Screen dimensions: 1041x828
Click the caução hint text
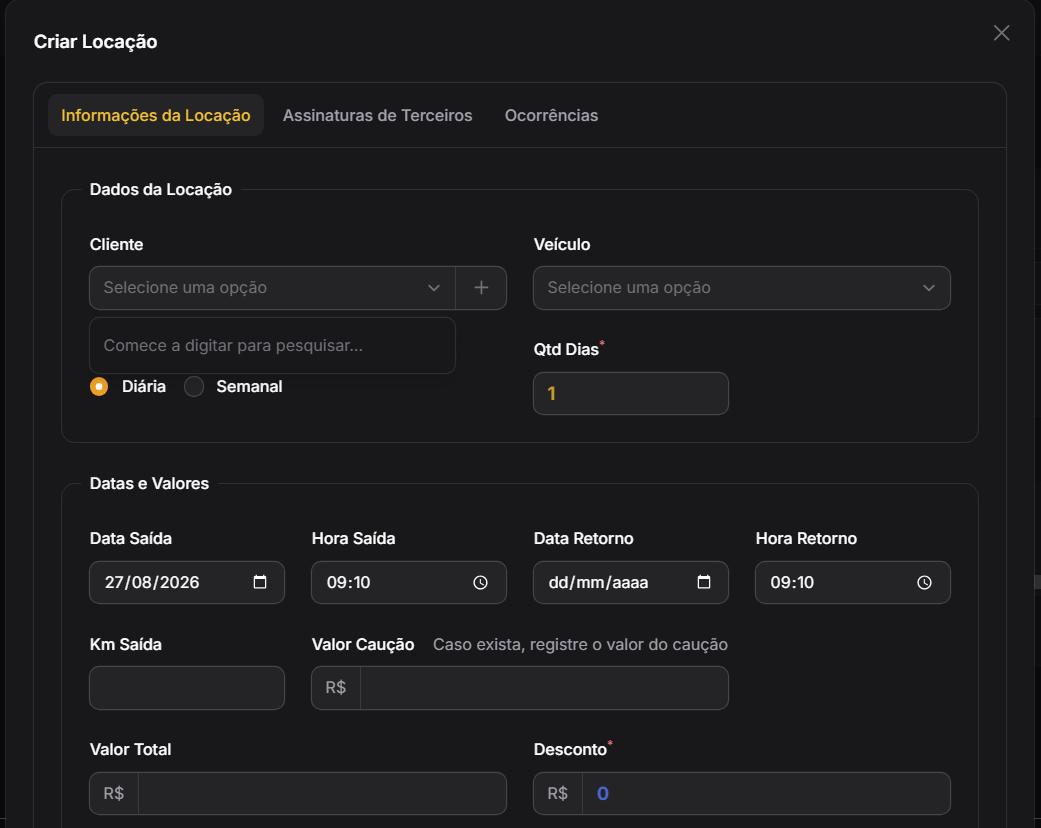[x=580, y=644]
